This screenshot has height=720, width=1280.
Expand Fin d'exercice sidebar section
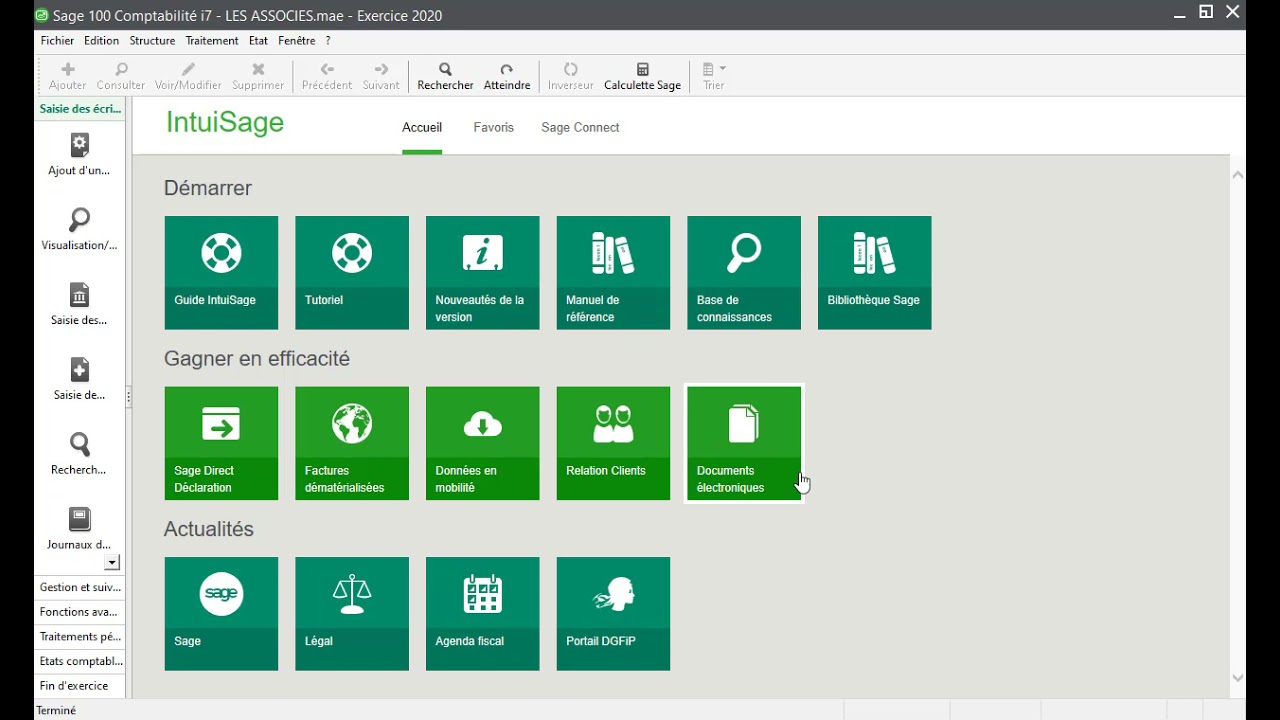tap(80, 686)
